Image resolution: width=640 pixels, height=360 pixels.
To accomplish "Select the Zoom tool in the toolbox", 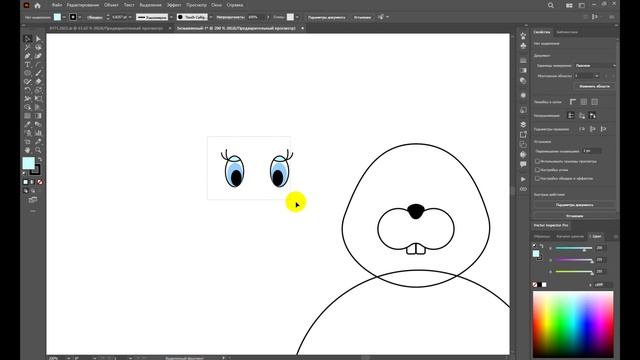I will [38, 150].
